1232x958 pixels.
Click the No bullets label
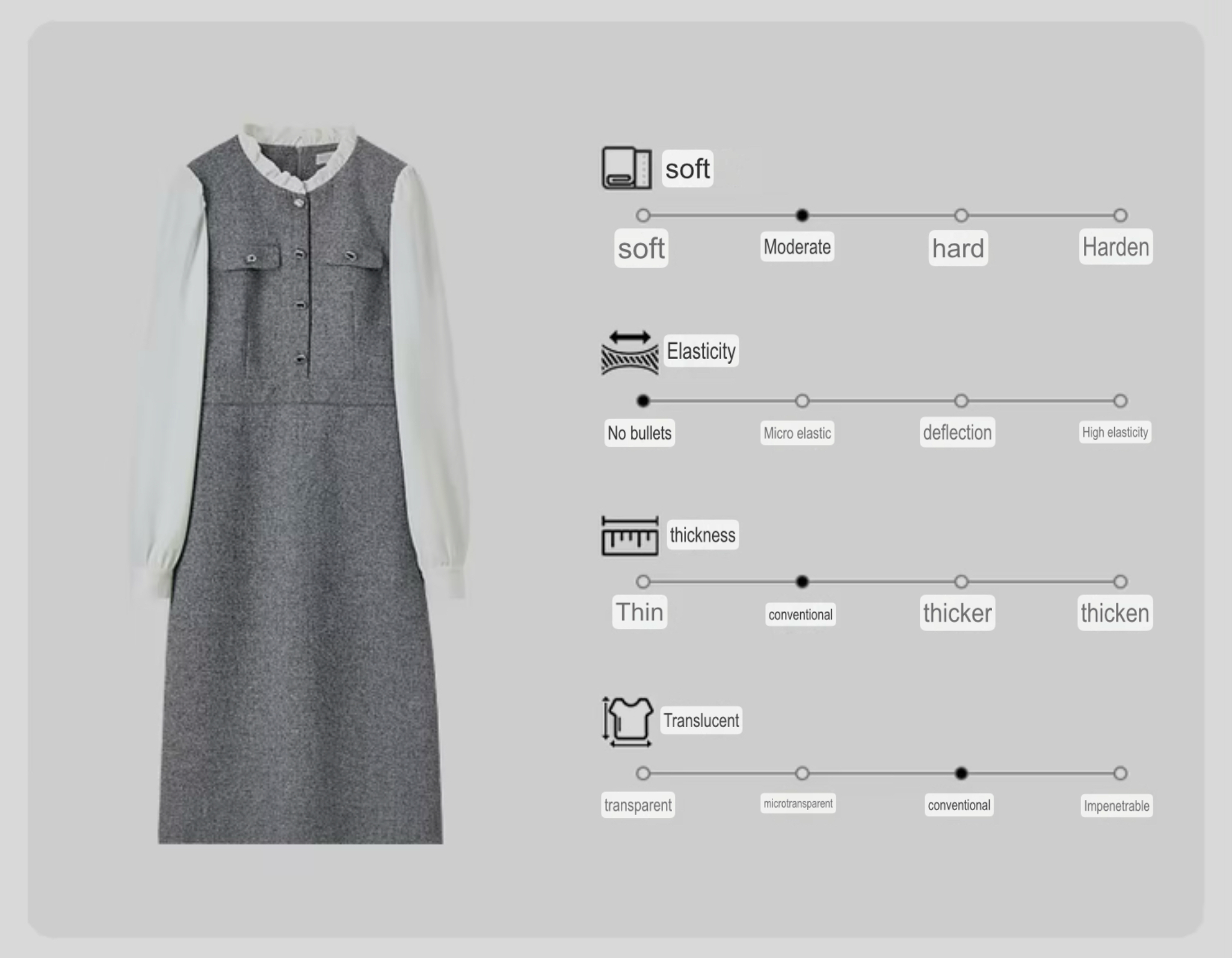pos(639,433)
